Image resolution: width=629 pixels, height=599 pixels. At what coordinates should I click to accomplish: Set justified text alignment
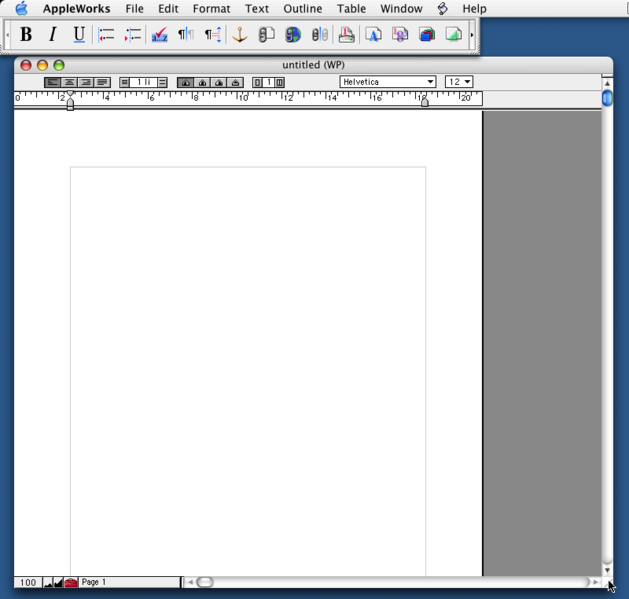pyautogui.click(x=102, y=83)
